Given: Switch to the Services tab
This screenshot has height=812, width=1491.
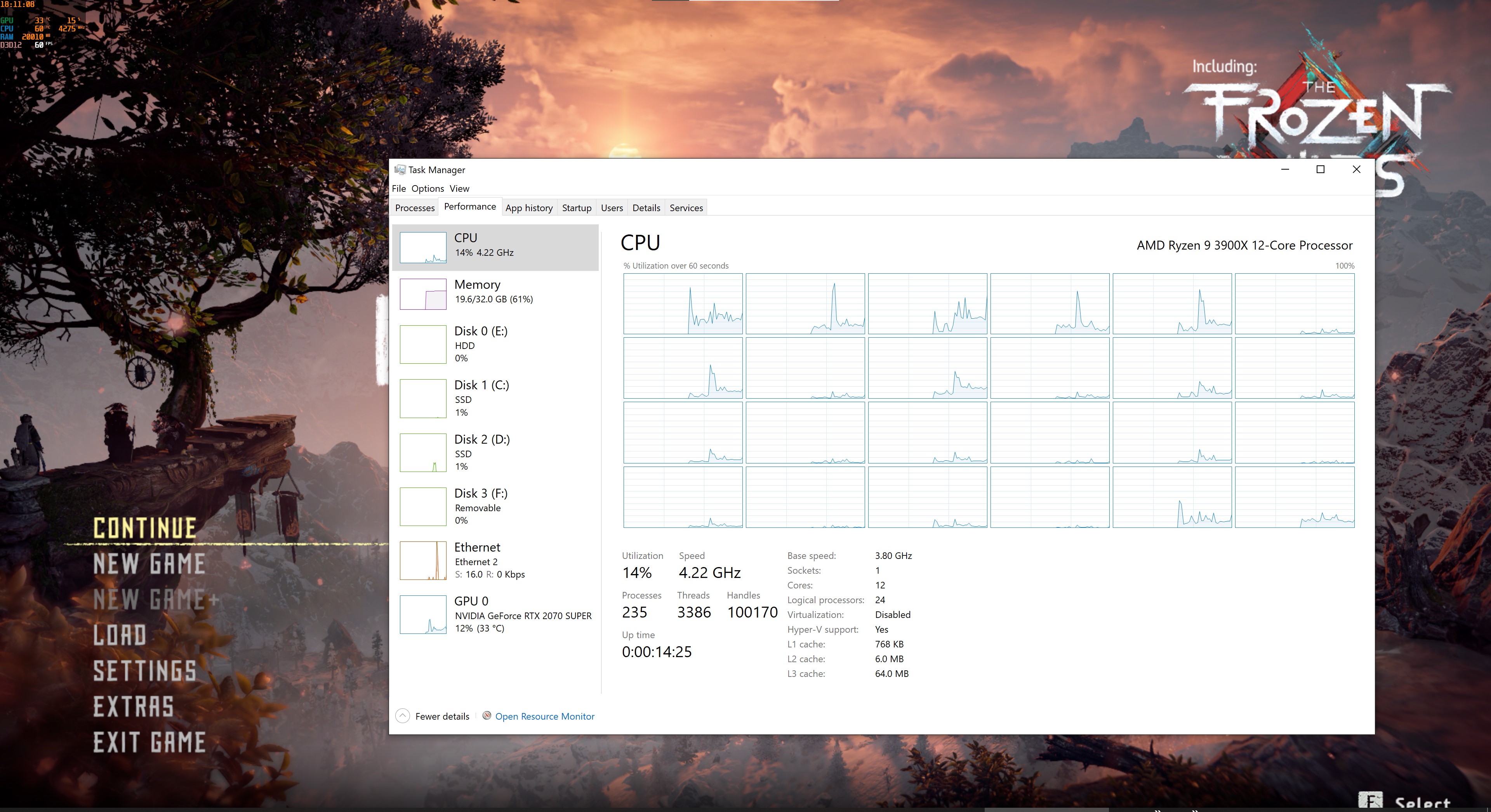Looking at the screenshot, I should (x=686, y=208).
